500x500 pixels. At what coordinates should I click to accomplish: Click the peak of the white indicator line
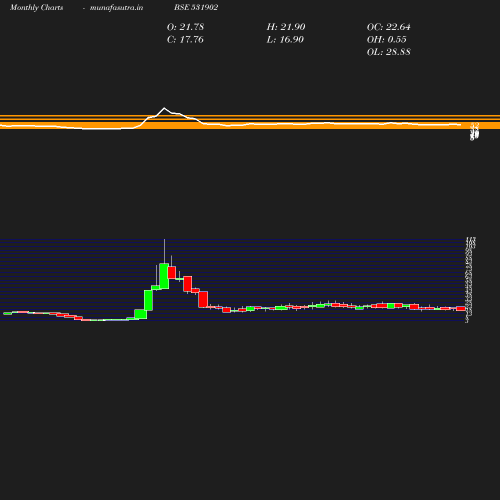pyautogui.click(x=164, y=108)
